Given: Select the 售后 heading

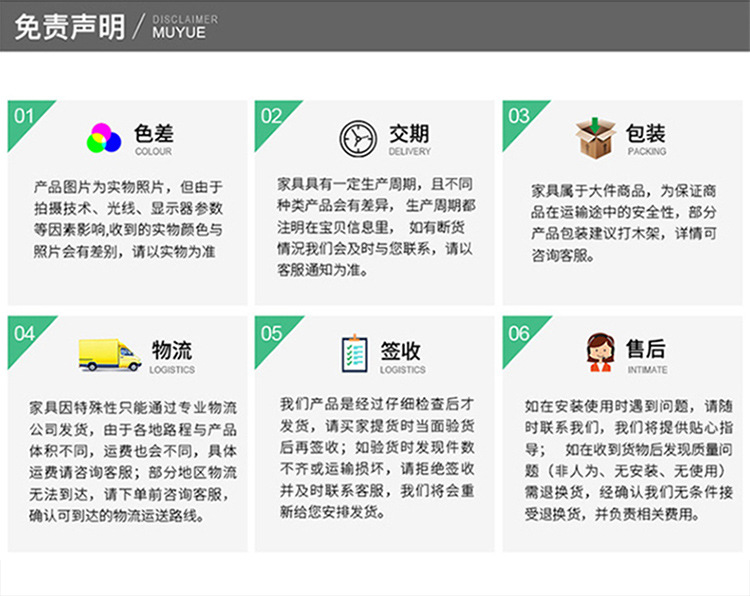Looking at the screenshot, I should [646, 348].
